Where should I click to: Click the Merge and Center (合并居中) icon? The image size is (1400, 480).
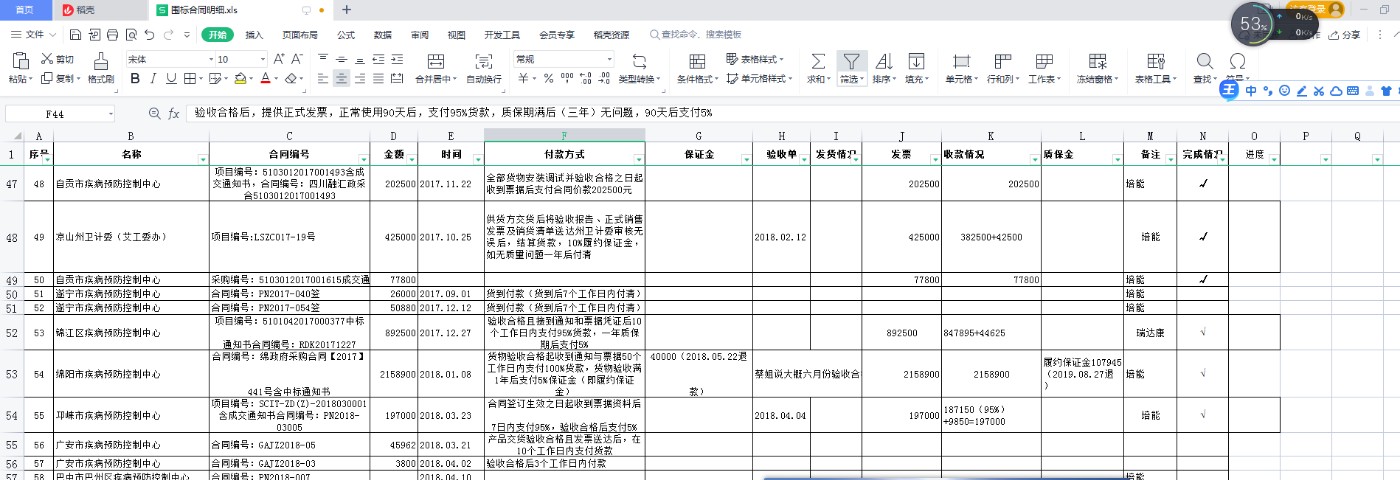point(435,61)
